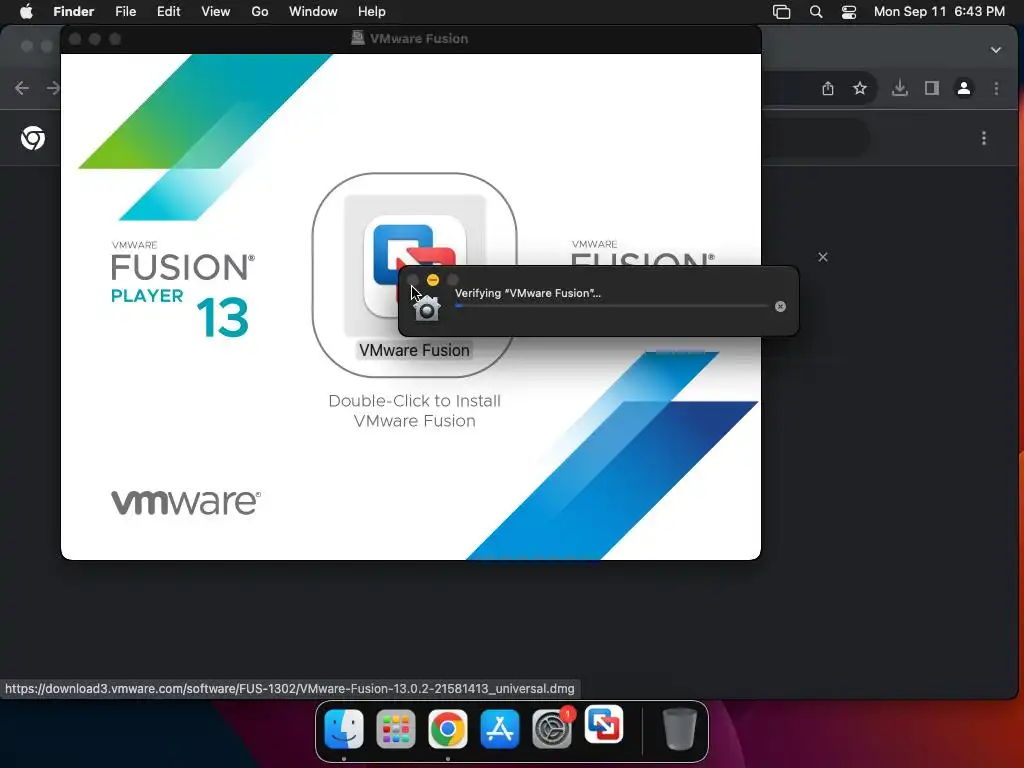Click the Chrome share page icon
This screenshot has width=1024, height=768.
click(827, 88)
